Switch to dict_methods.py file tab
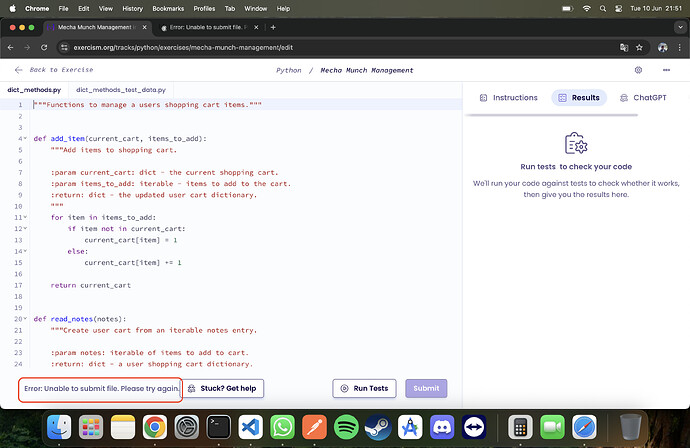690x448 pixels. (34, 90)
